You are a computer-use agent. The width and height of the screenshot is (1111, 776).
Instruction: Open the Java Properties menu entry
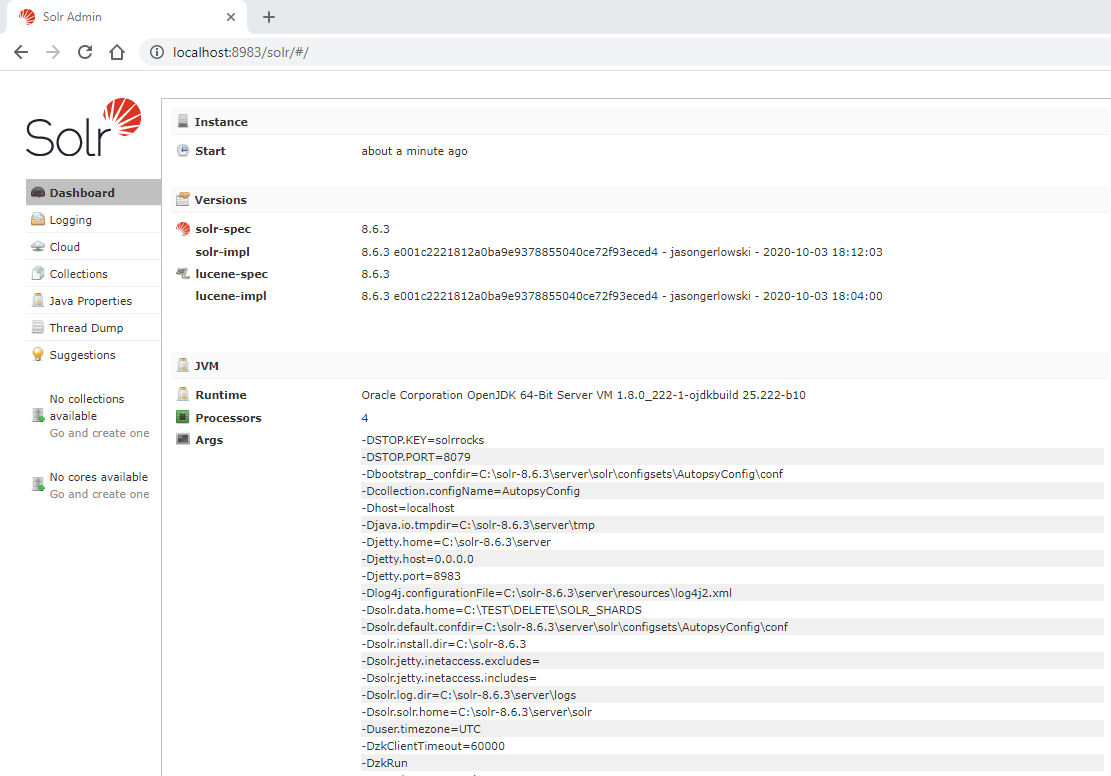(x=91, y=300)
